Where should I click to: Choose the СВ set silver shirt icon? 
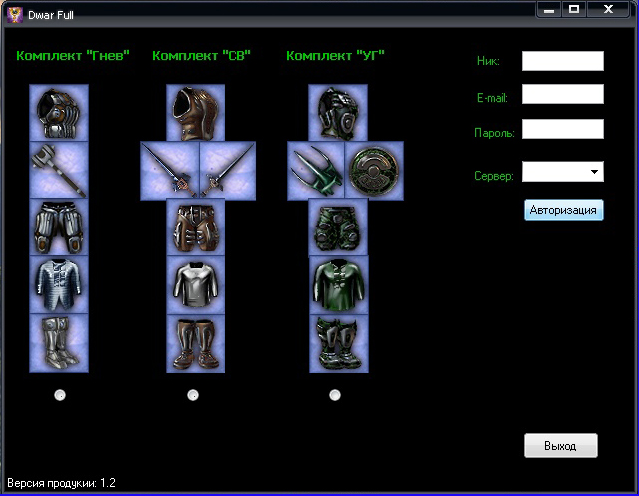(x=196, y=284)
